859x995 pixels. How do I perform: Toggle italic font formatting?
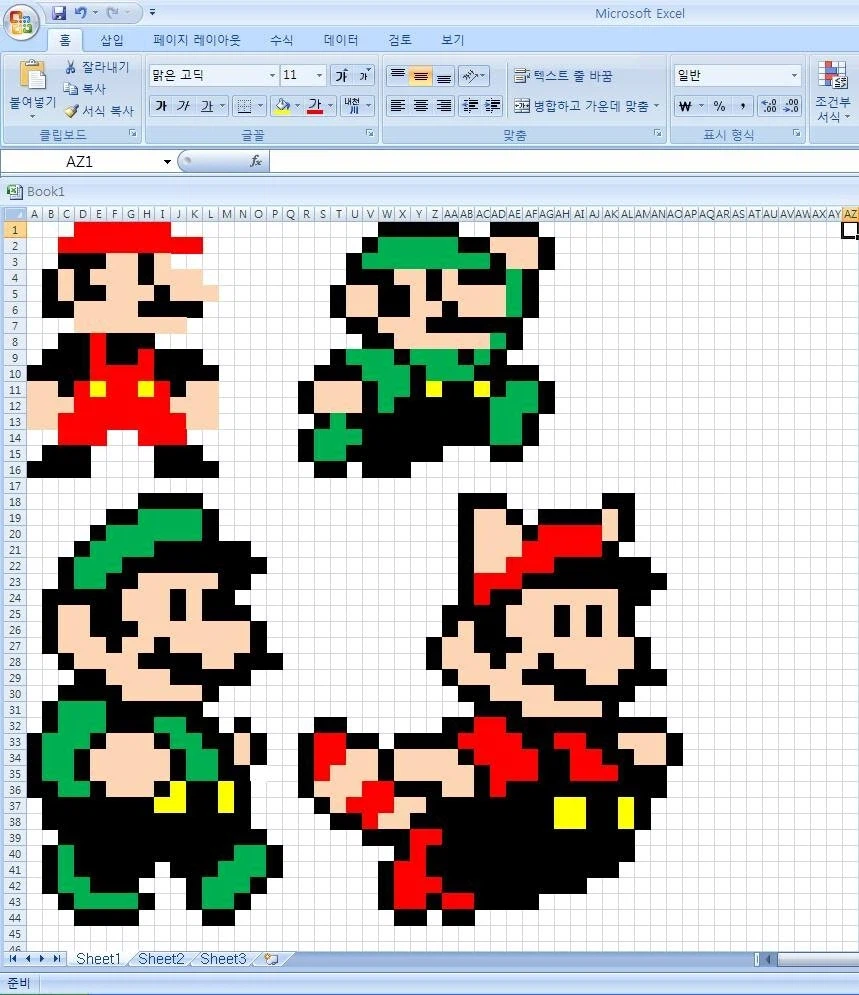click(183, 106)
